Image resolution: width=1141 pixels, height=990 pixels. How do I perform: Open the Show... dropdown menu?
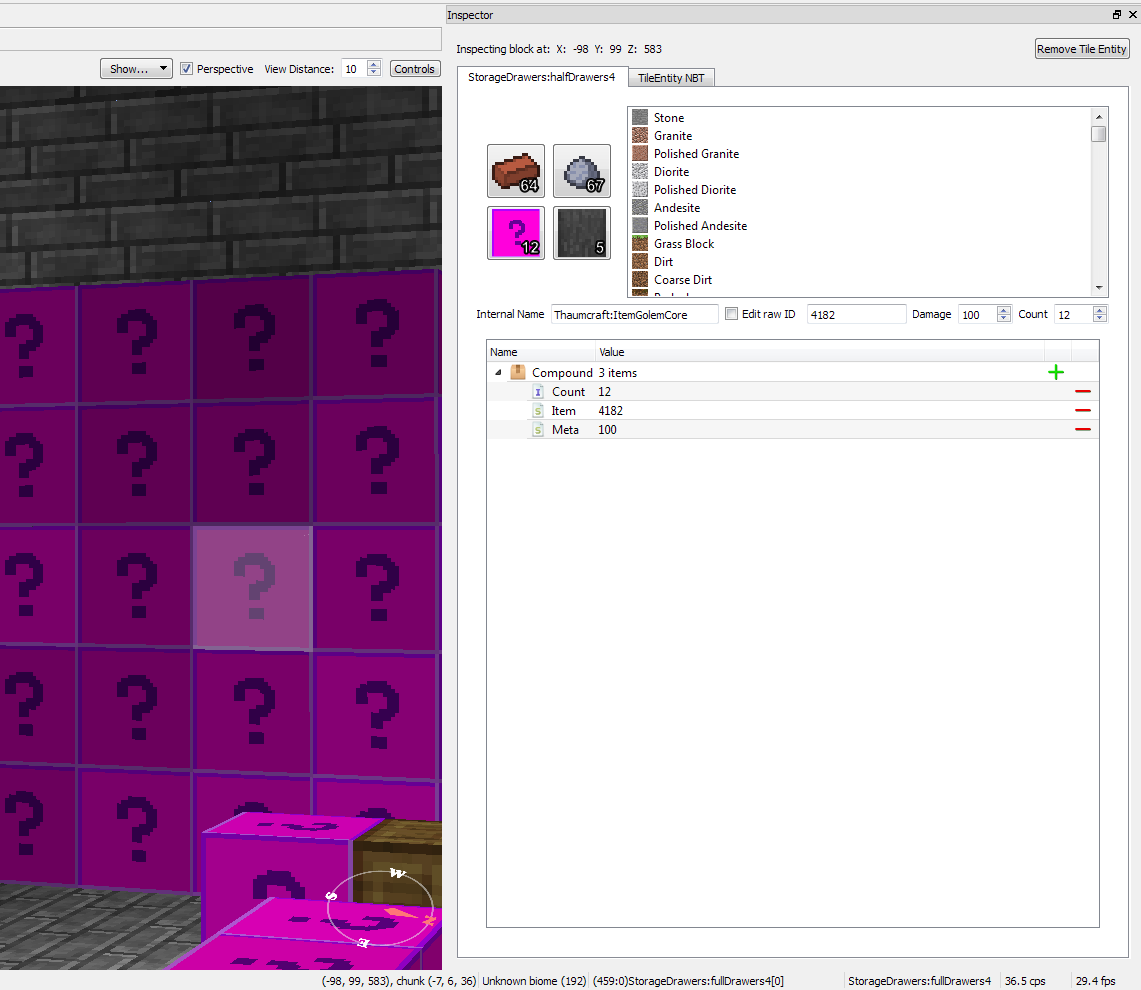point(136,68)
